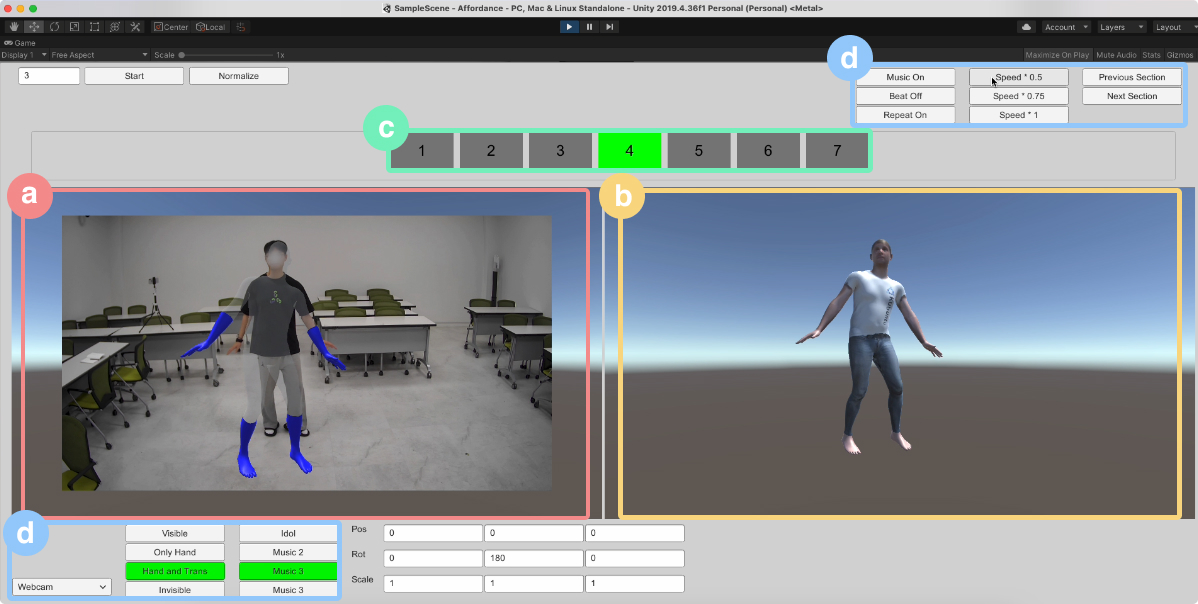Screen dimensions: 1198x604
Task: Click the Next Section button
Action: coord(1132,96)
